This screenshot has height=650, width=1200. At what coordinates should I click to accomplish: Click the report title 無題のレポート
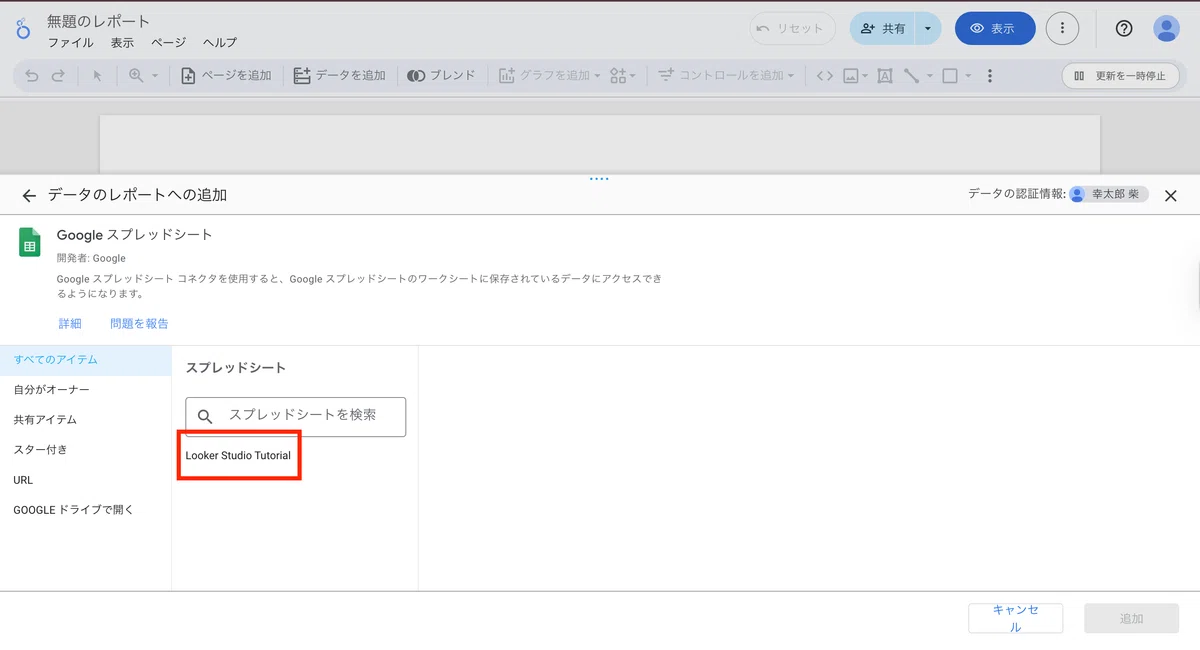click(x=99, y=21)
